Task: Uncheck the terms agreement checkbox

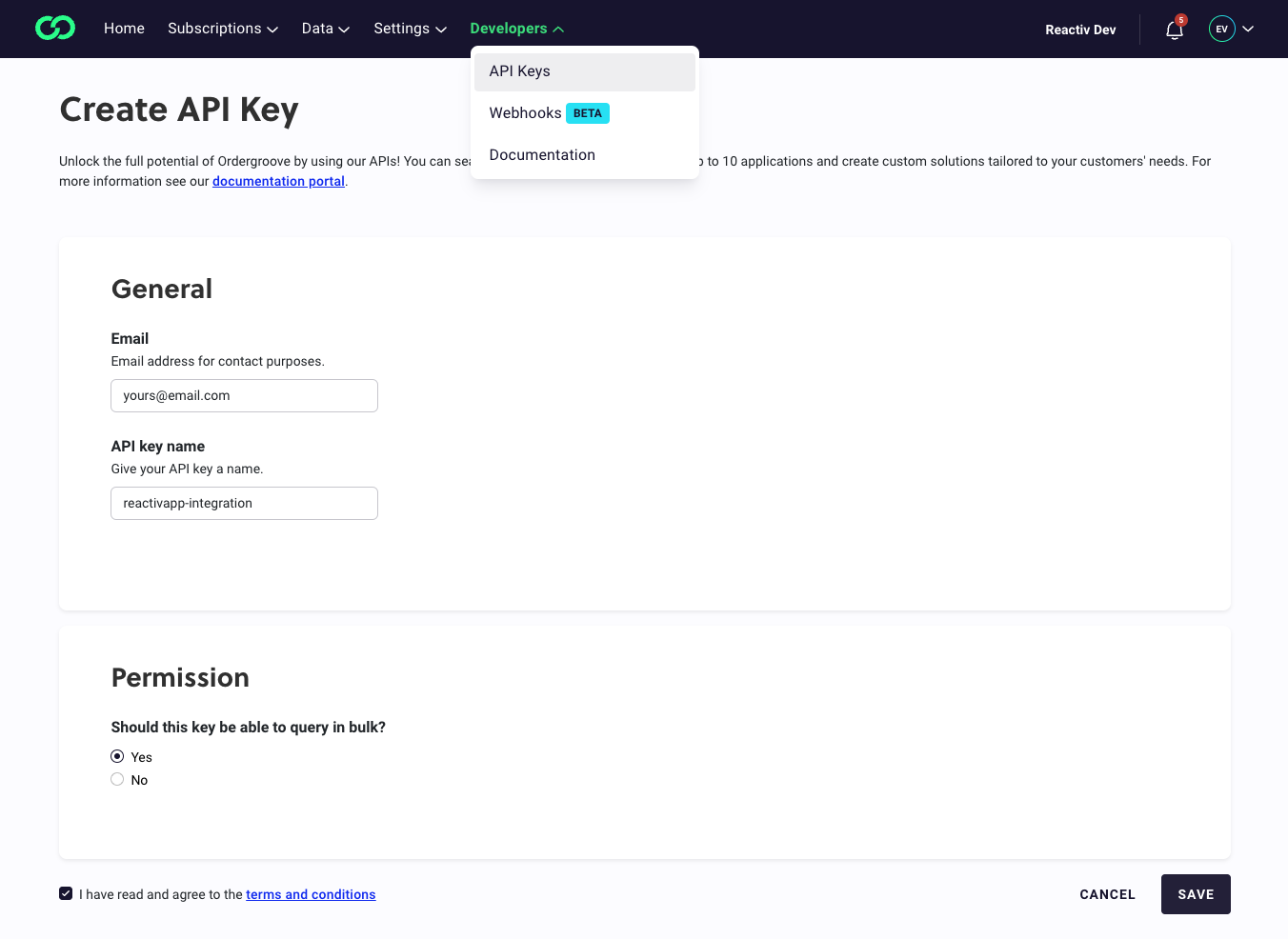Action: [x=66, y=893]
